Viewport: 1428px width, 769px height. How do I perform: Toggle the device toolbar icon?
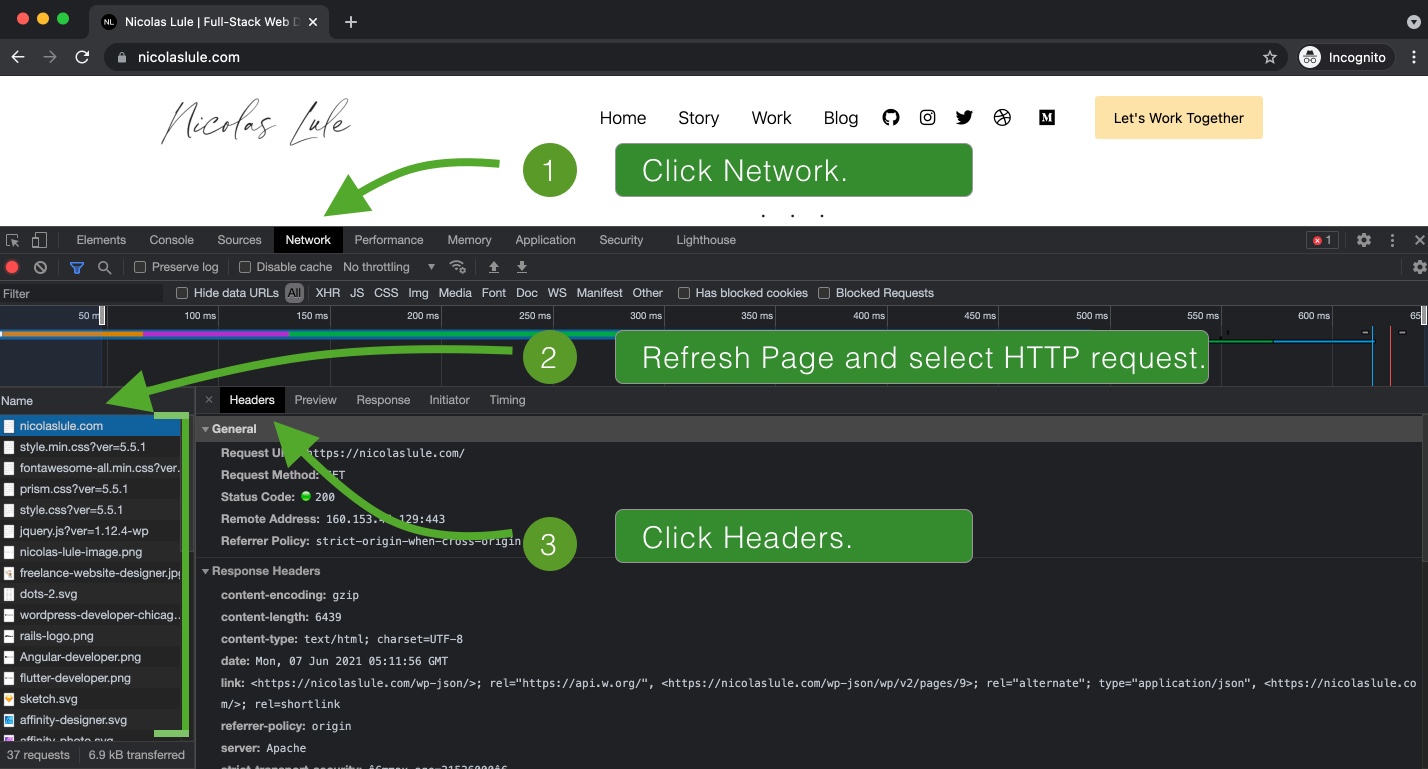point(39,240)
